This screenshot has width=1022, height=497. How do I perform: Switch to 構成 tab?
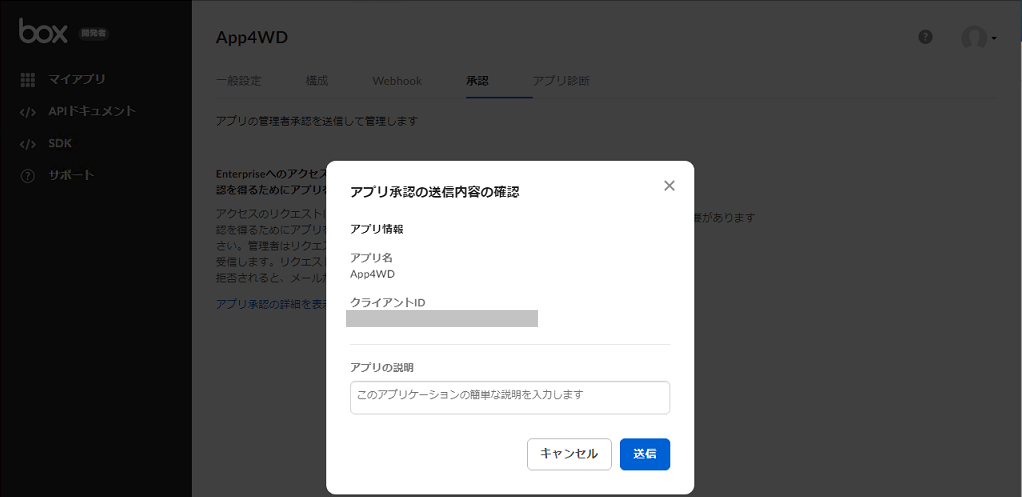point(317,81)
